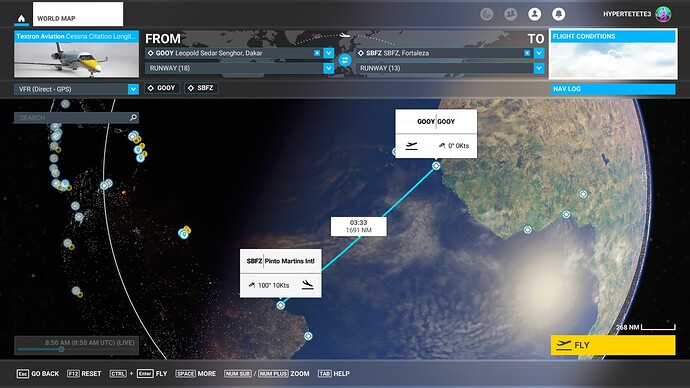Image resolution: width=690 pixels, height=388 pixels.
Task: Open the NAV LOG button
Action: [613, 89]
